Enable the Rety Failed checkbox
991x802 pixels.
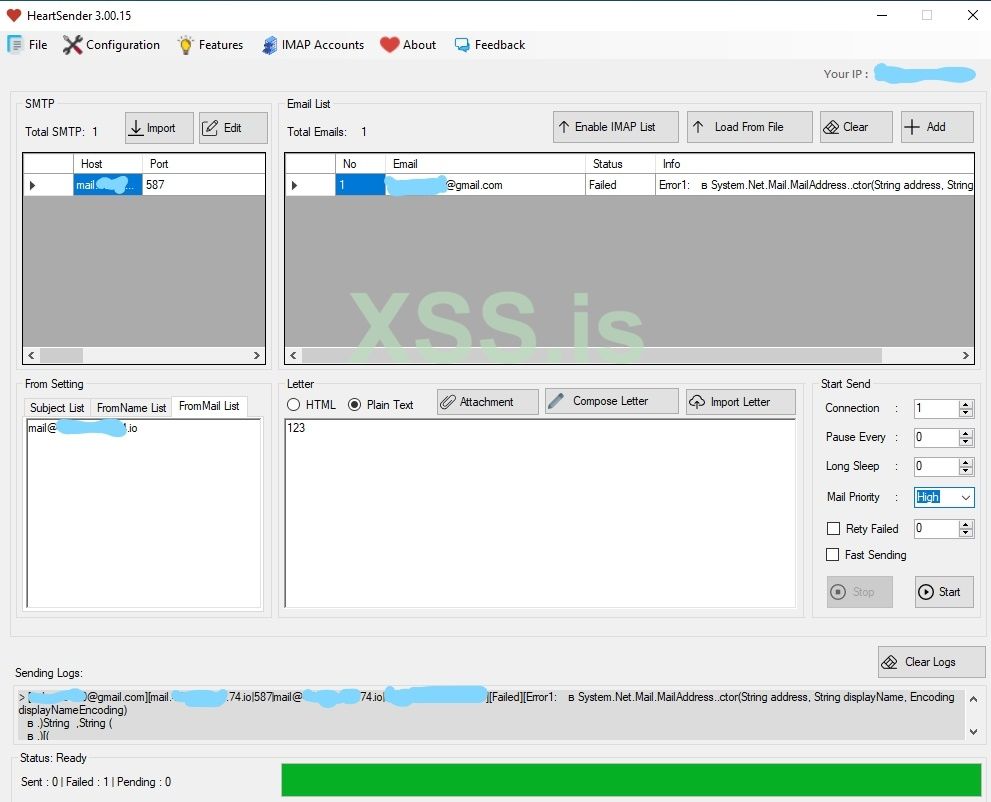coord(834,528)
